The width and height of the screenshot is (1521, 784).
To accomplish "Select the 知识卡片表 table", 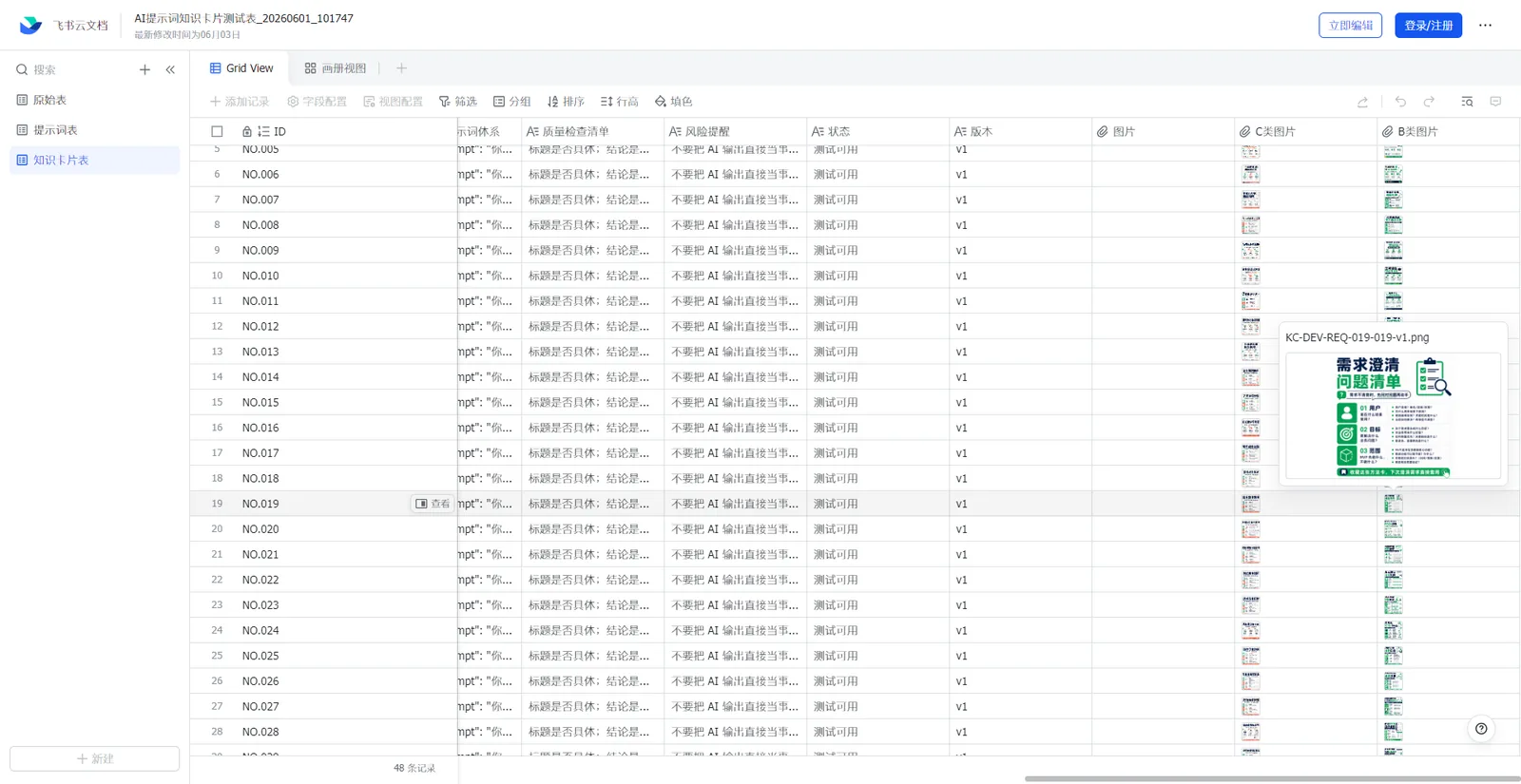I will tap(94, 160).
